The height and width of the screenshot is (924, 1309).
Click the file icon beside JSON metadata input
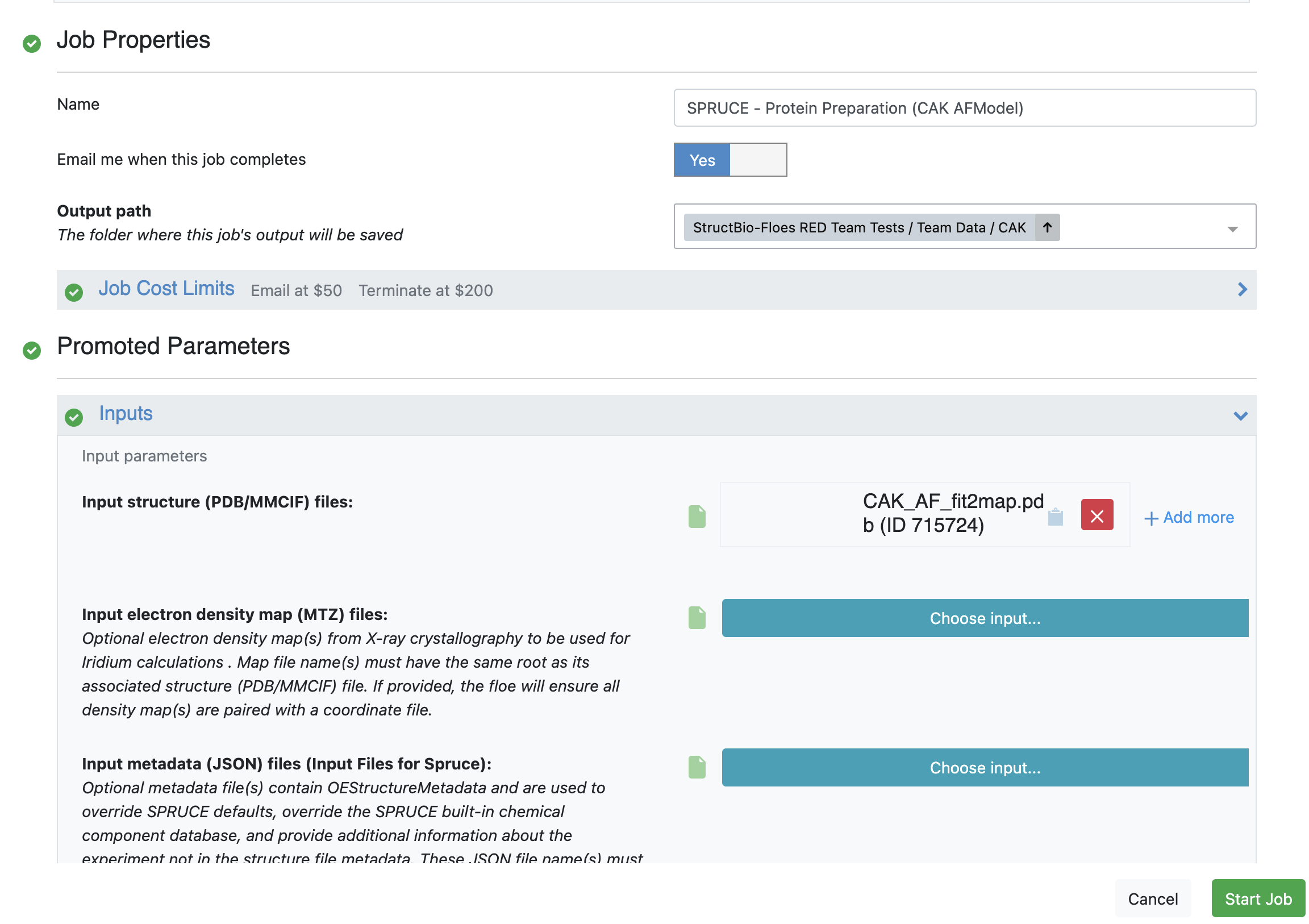(698, 768)
